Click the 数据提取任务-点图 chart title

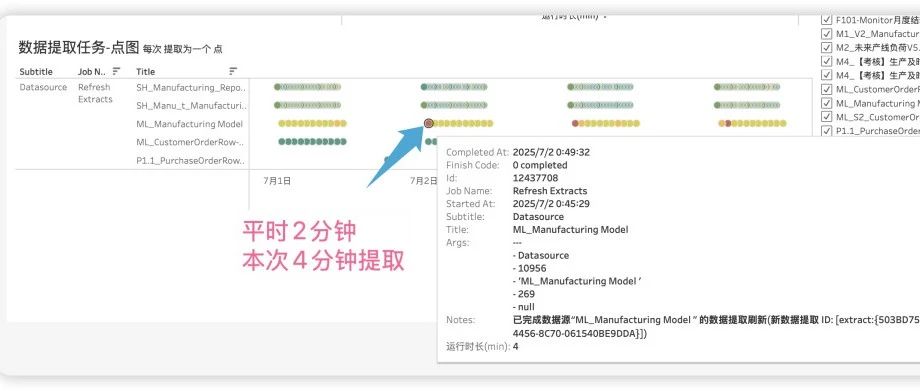coord(79,48)
